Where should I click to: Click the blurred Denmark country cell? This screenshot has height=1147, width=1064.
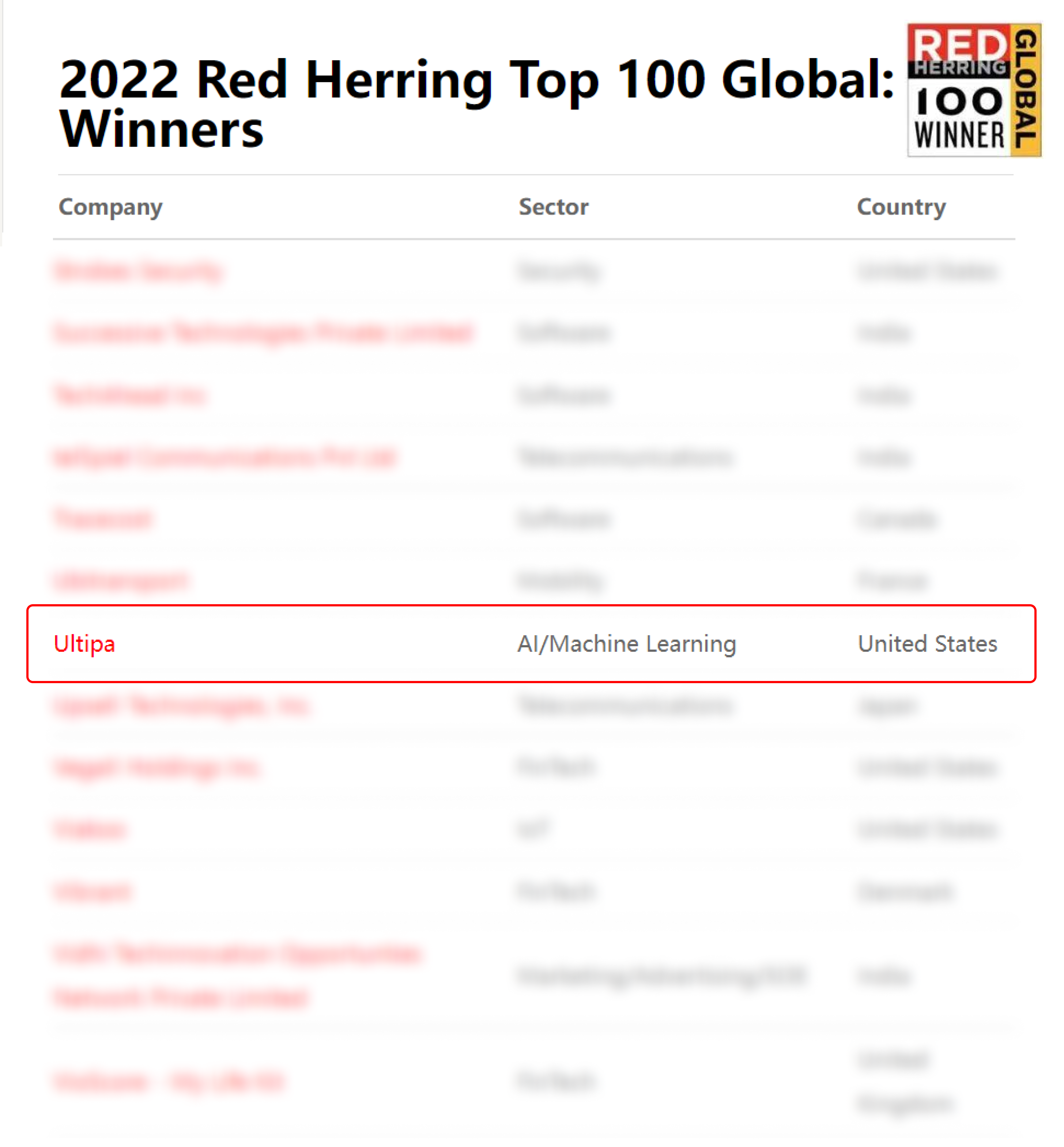coord(905,892)
